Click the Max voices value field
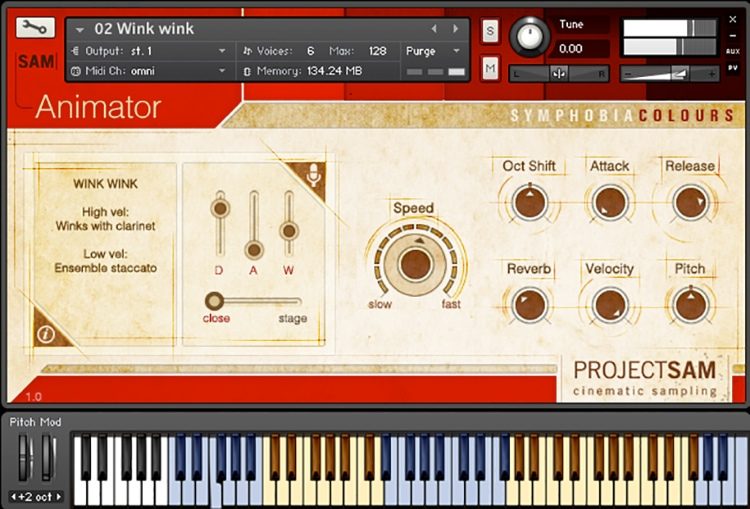The height and width of the screenshot is (509, 750). click(377, 51)
